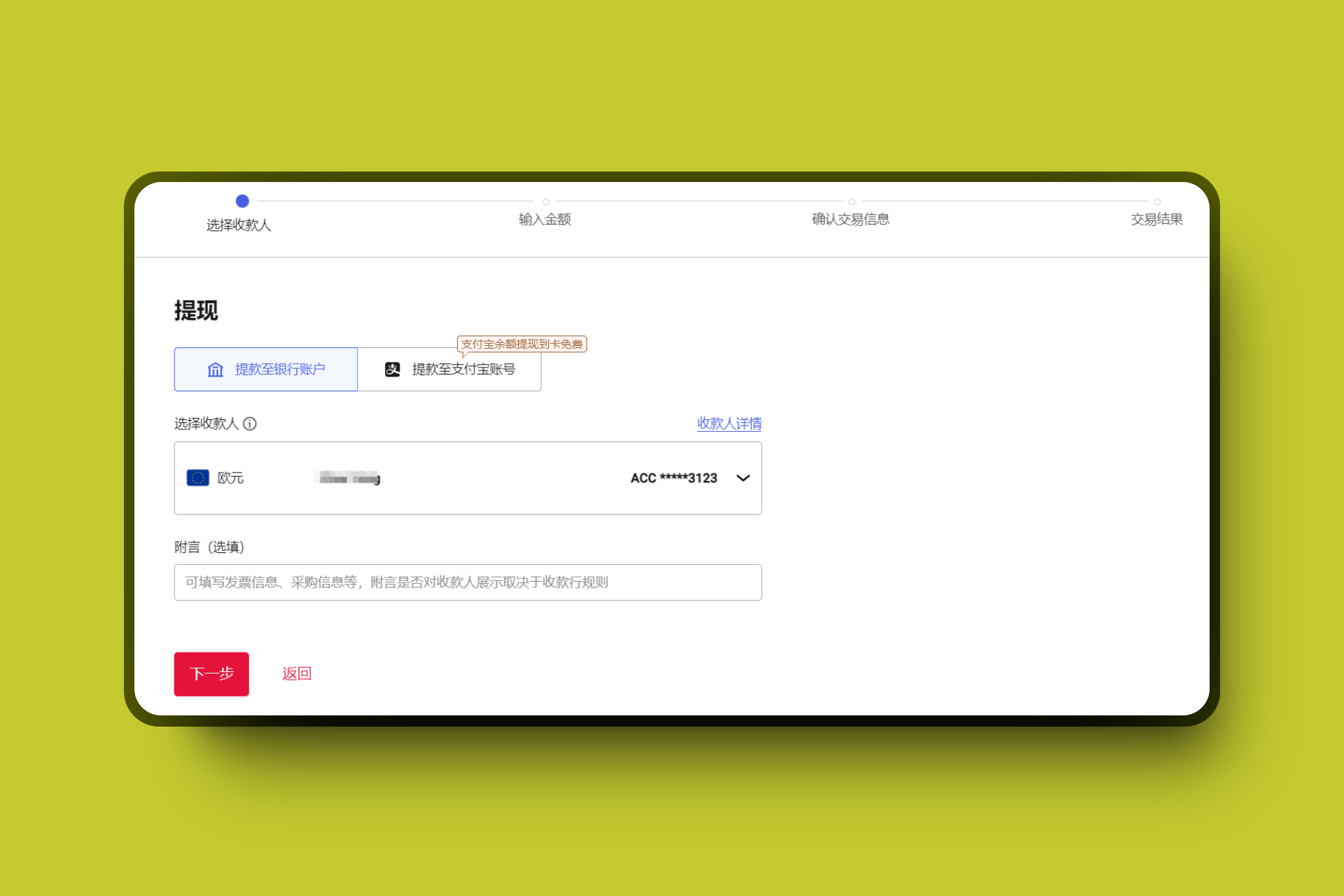
Task: Click the Alipay logo icon
Action: [x=392, y=369]
